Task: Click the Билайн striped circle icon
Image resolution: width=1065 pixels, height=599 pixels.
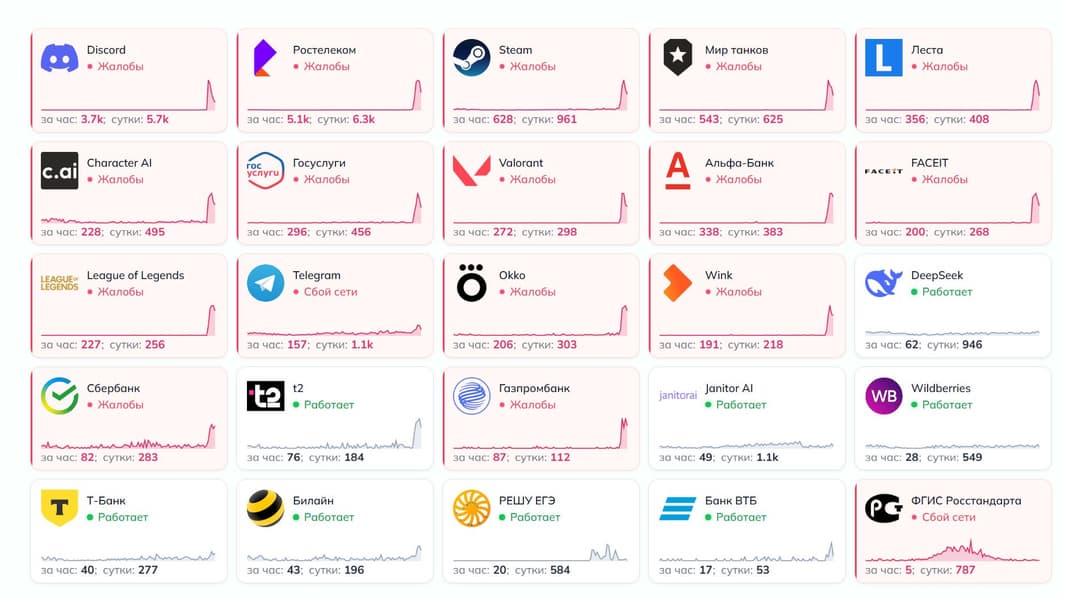Action: coord(265,509)
